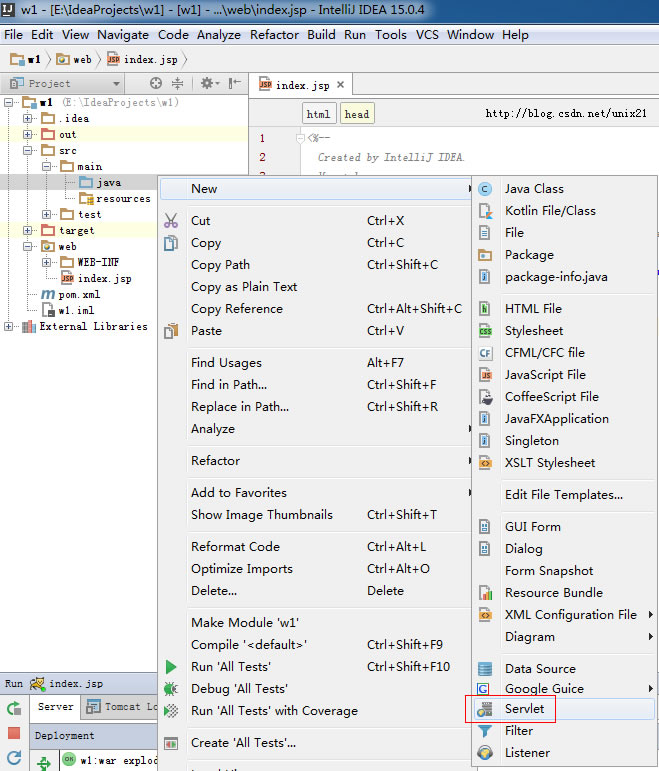The image size is (659, 771).
Task: Switch to the Tomcat Log tab
Action: [121, 707]
